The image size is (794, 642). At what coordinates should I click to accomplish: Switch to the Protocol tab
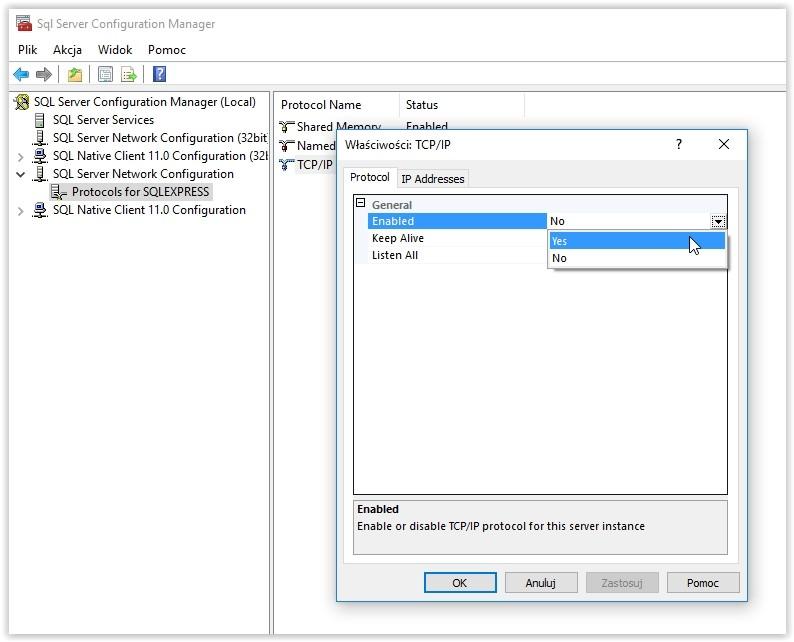pyautogui.click(x=370, y=177)
